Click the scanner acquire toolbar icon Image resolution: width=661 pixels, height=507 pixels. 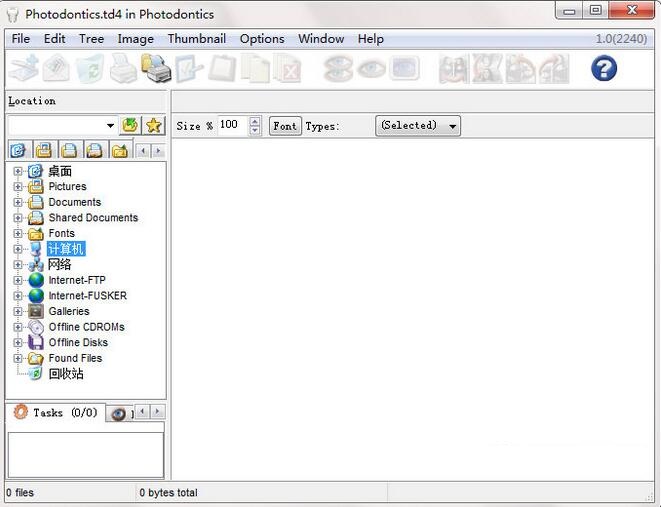click(x=24, y=68)
